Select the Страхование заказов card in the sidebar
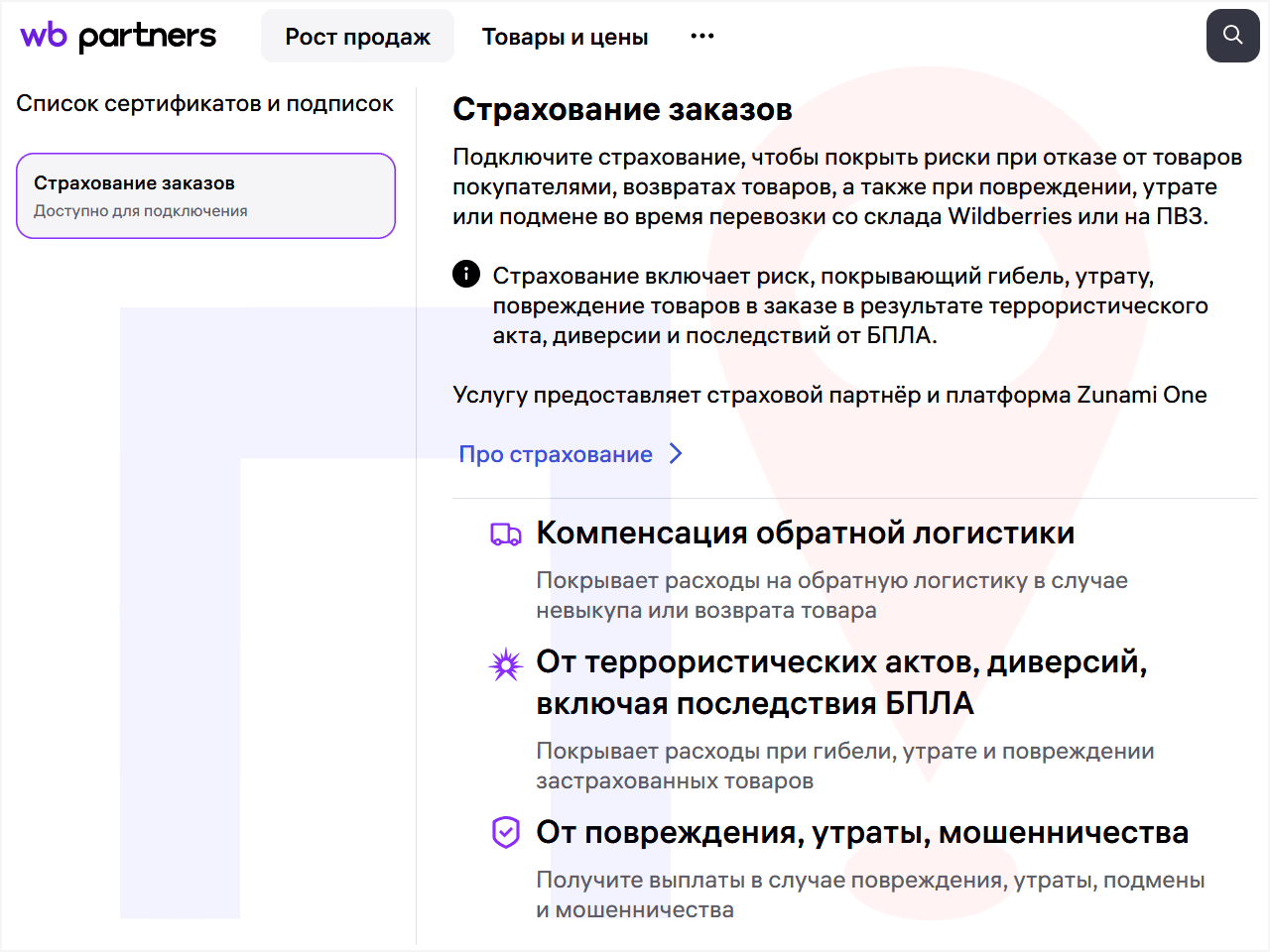The height and width of the screenshot is (952, 1270). [x=205, y=195]
